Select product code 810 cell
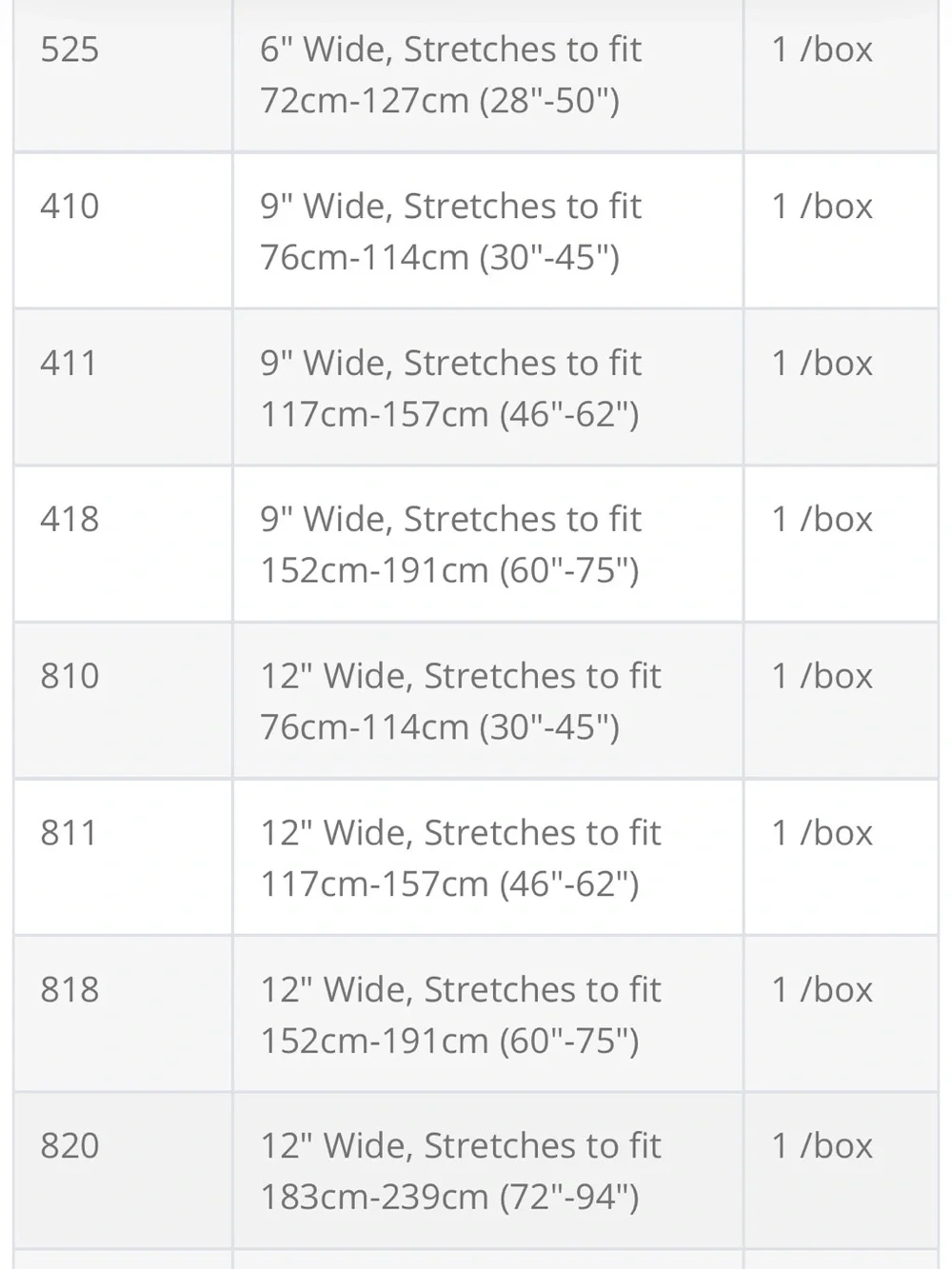Viewport: 952px width, 1269px height. [123, 701]
